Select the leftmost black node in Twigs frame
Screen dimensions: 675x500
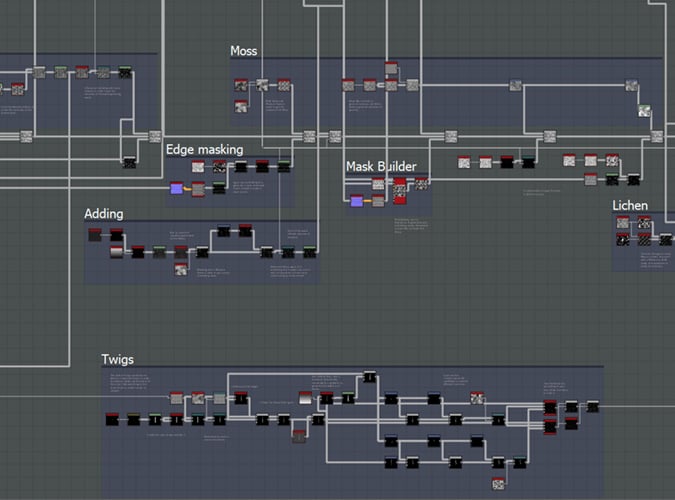(112, 419)
